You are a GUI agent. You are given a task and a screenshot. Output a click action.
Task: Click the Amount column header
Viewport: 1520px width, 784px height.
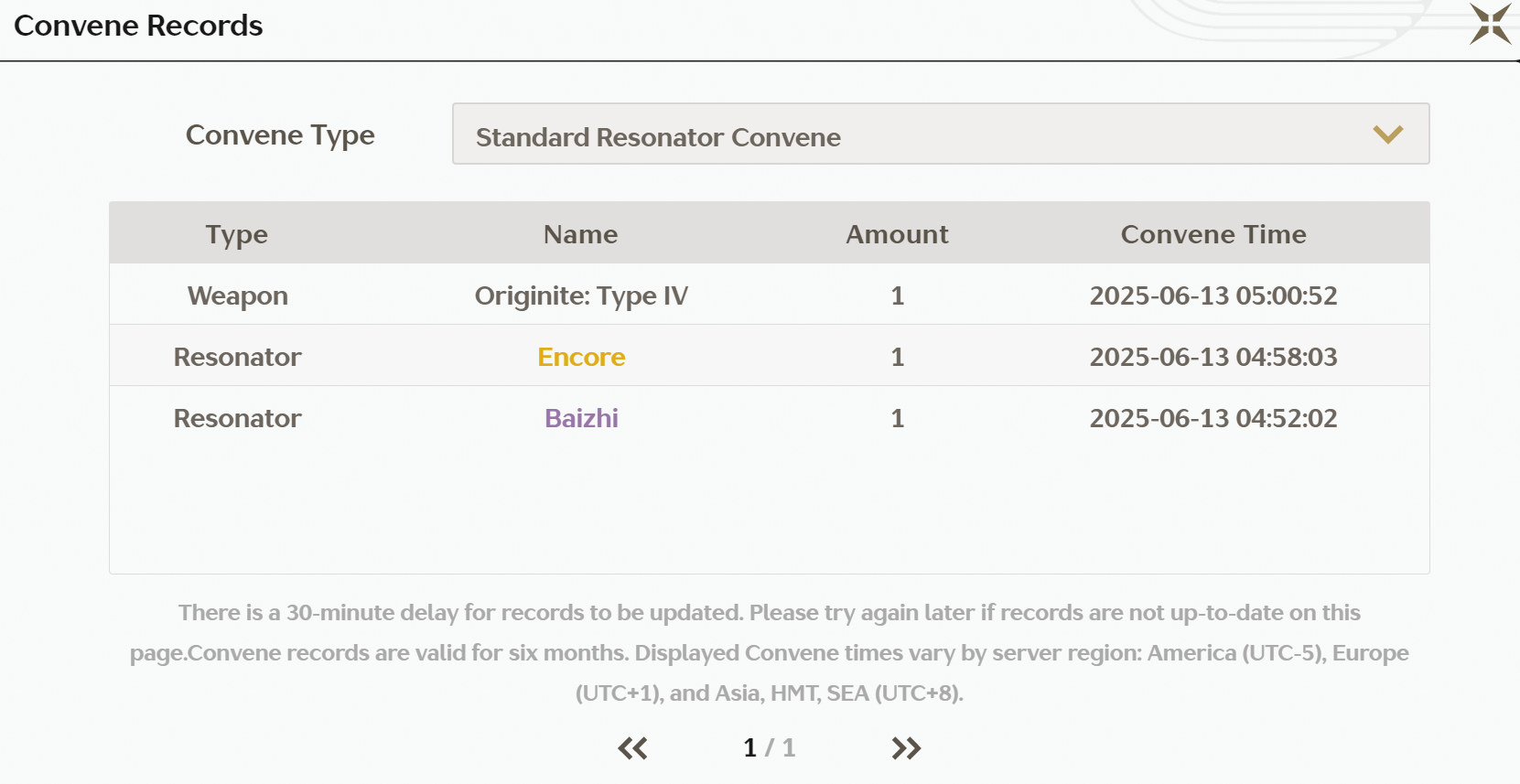897,234
